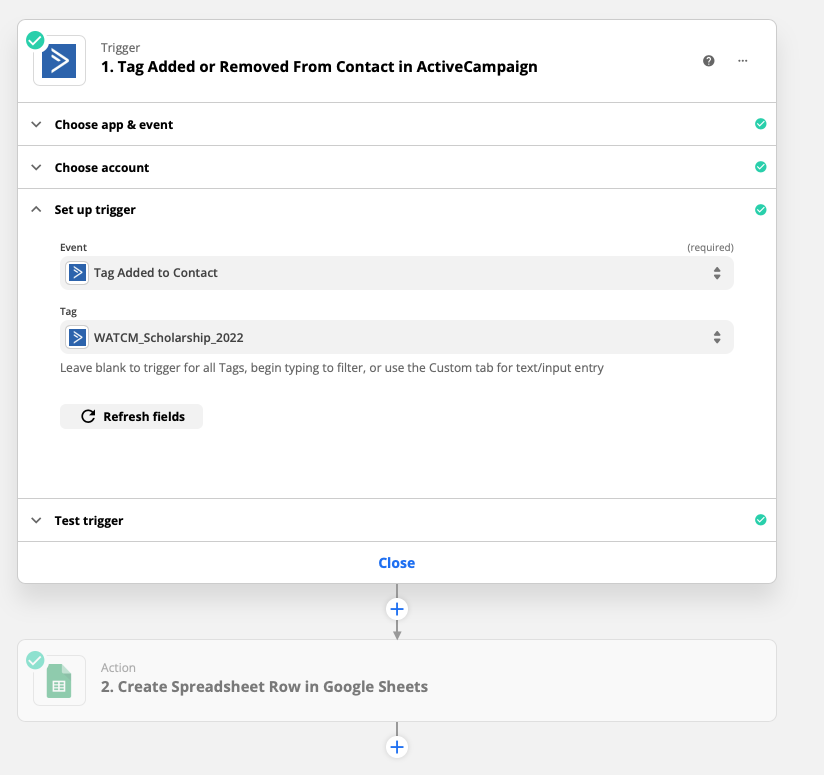Click the refresh arrow icon
The image size is (824, 775).
pyautogui.click(x=88, y=416)
